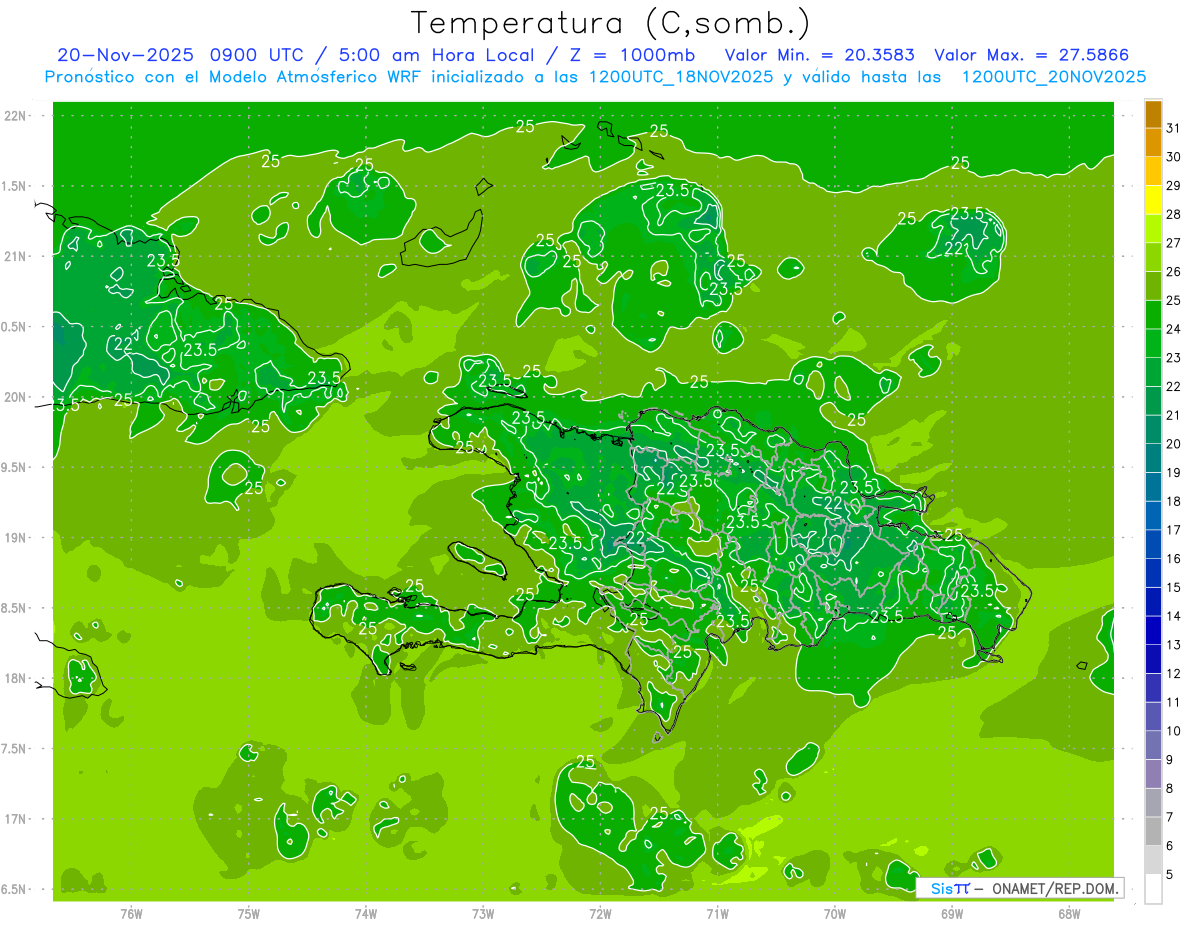Click the dark blue swatch between 12 and 13
The height and width of the screenshot is (927, 1200).
coord(1153,659)
